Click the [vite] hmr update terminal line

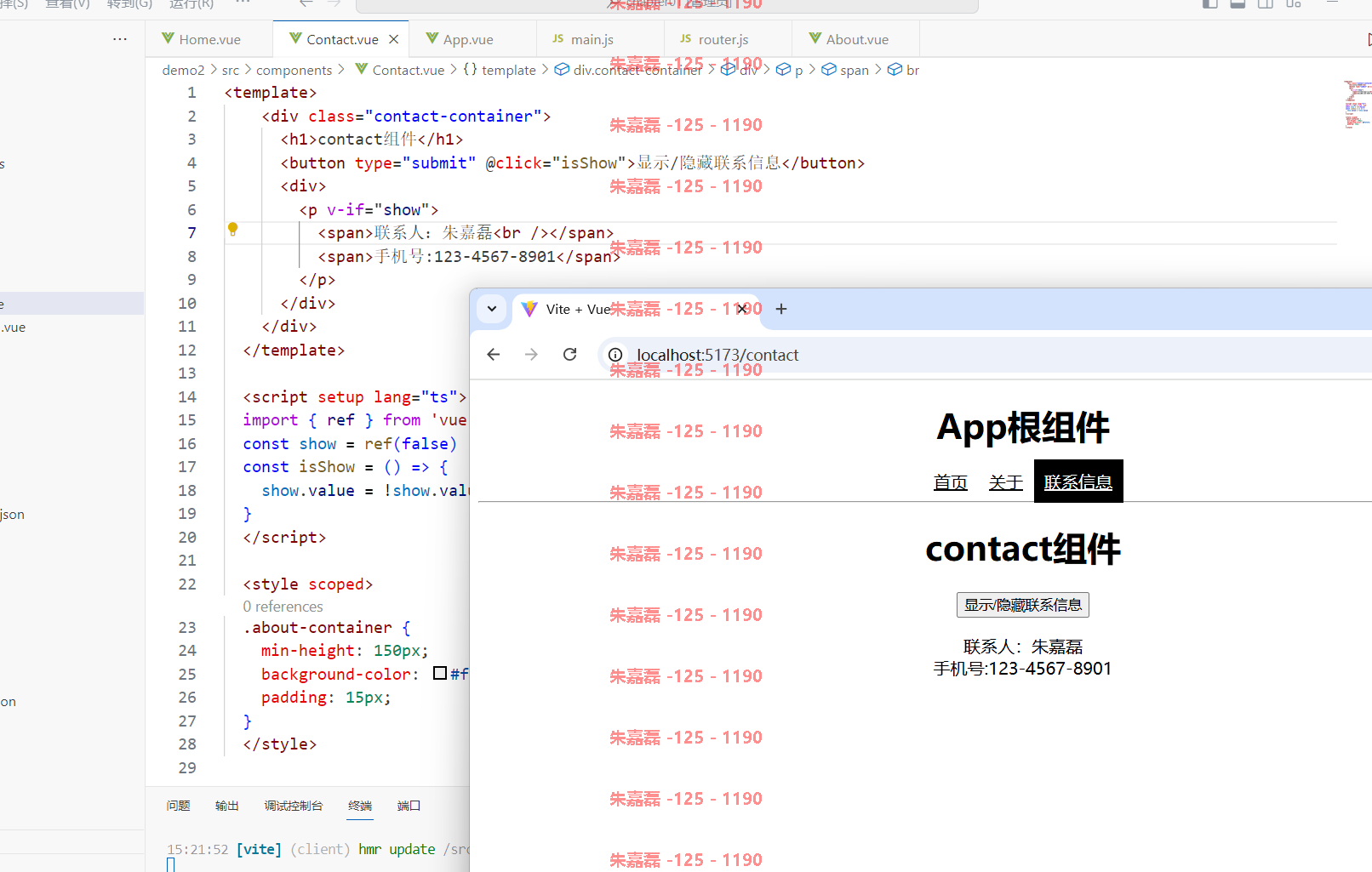(x=317, y=849)
